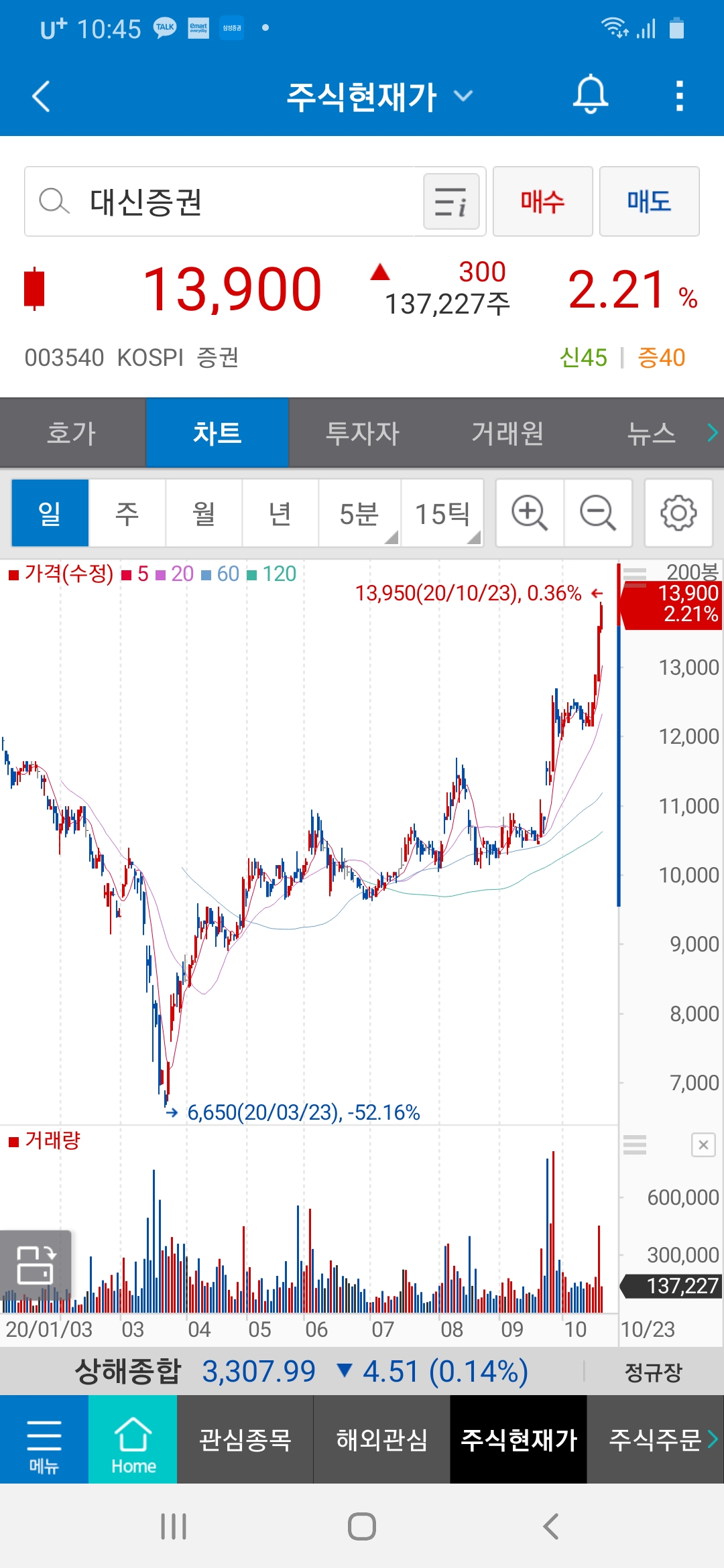The width and height of the screenshot is (724, 1568).
Task: Open the 5분 minute interval dropdown
Action: pyautogui.click(x=360, y=513)
